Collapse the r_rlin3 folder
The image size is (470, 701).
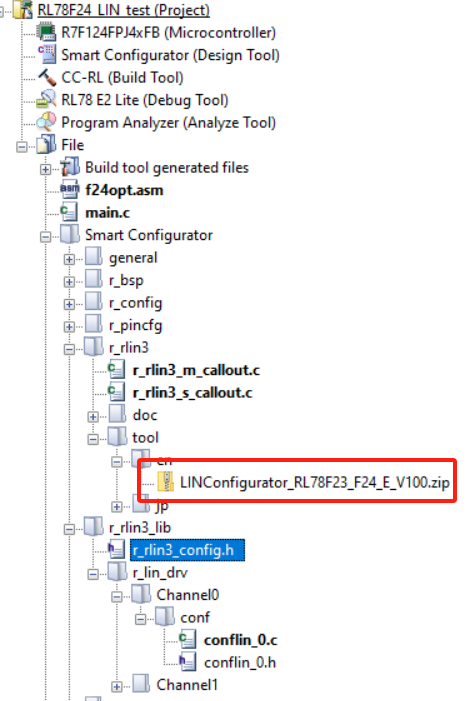pyautogui.click(x=69, y=349)
